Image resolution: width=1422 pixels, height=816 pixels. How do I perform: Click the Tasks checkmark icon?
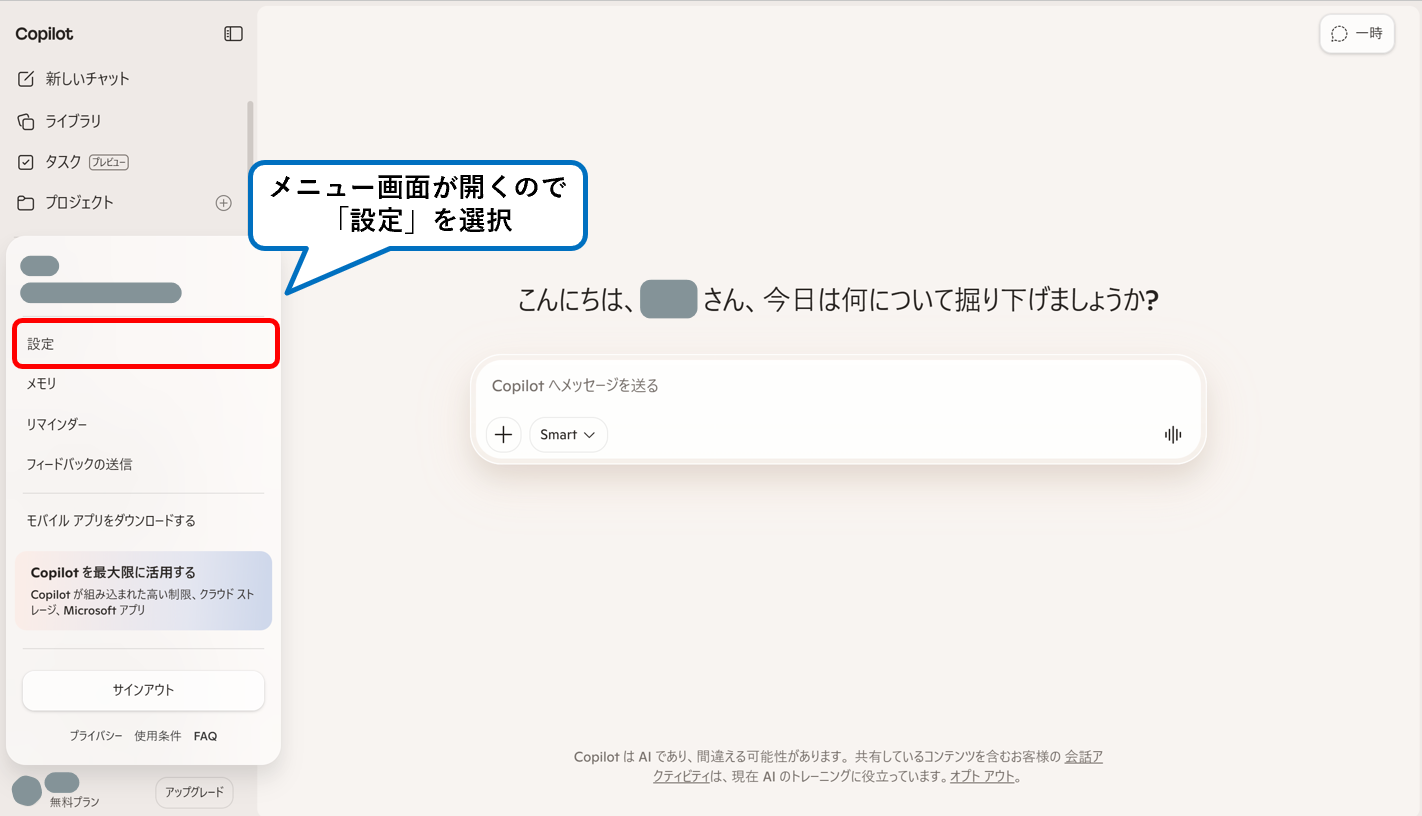26,162
